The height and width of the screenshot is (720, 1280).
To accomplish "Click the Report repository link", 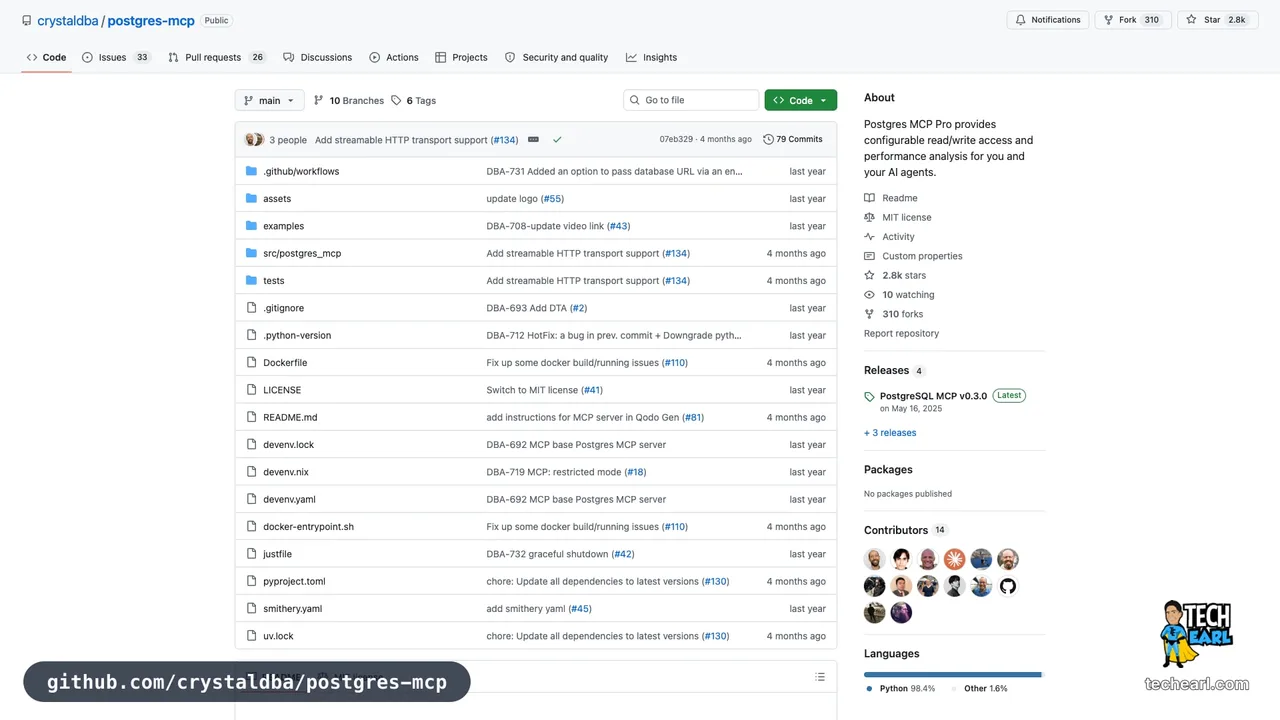I will pos(901,333).
